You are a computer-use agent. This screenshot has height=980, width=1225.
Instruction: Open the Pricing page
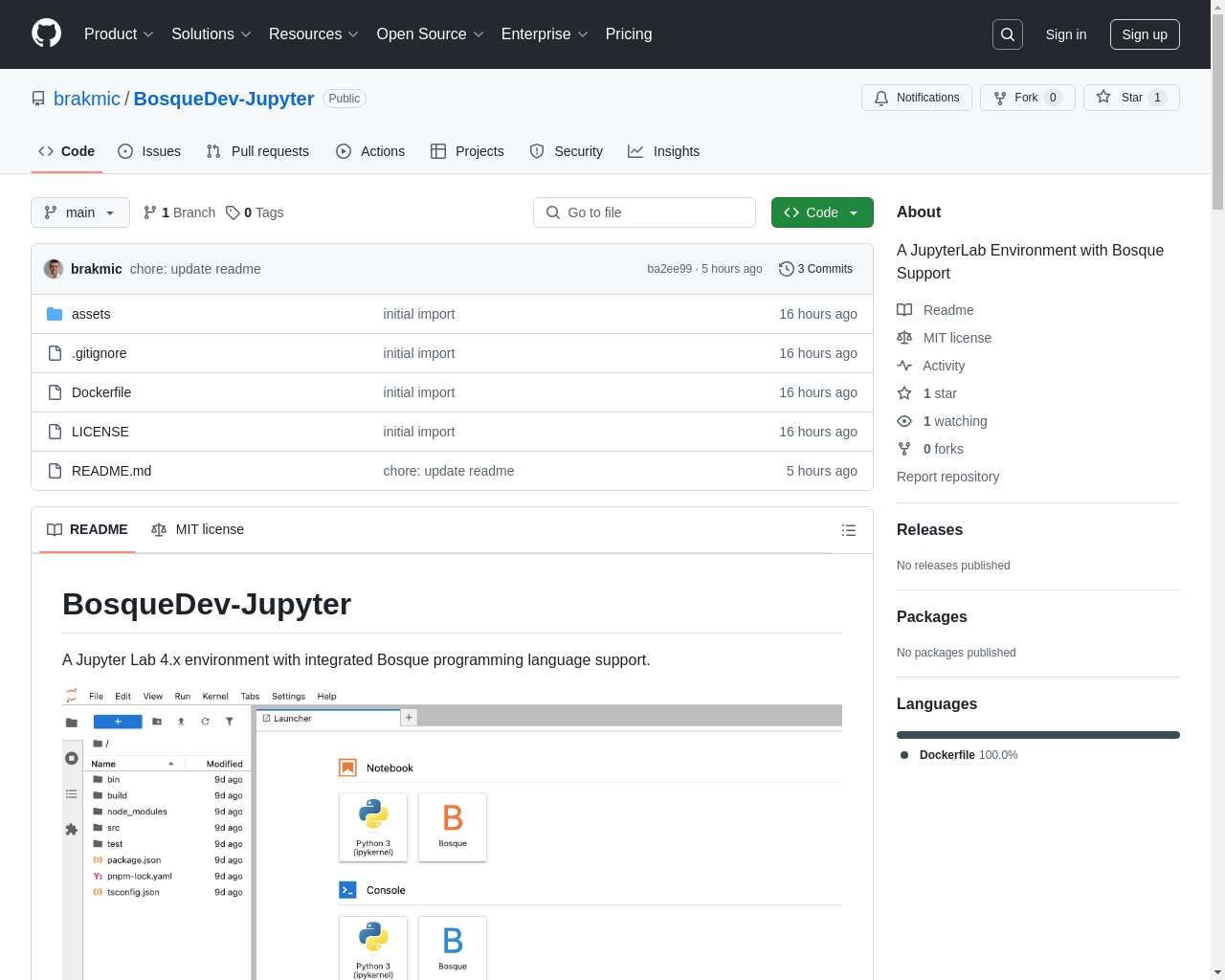point(629,34)
